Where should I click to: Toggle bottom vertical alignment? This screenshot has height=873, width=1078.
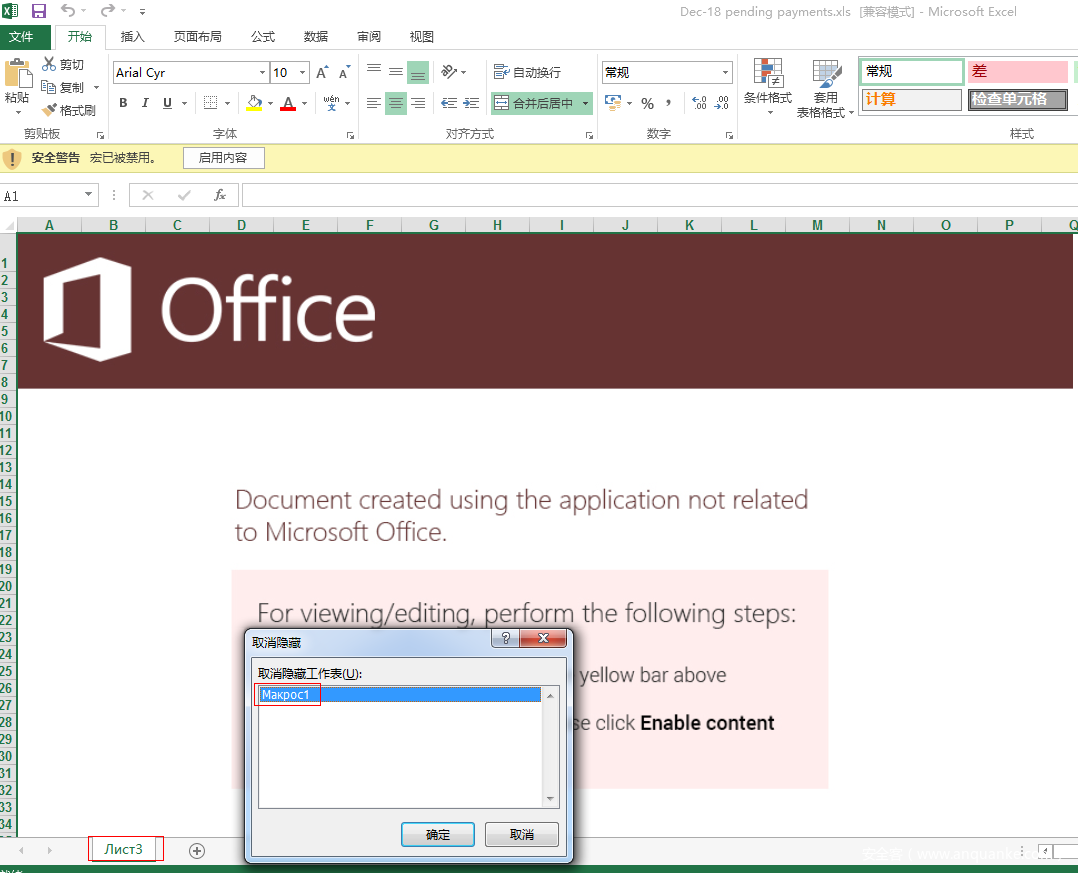click(418, 72)
